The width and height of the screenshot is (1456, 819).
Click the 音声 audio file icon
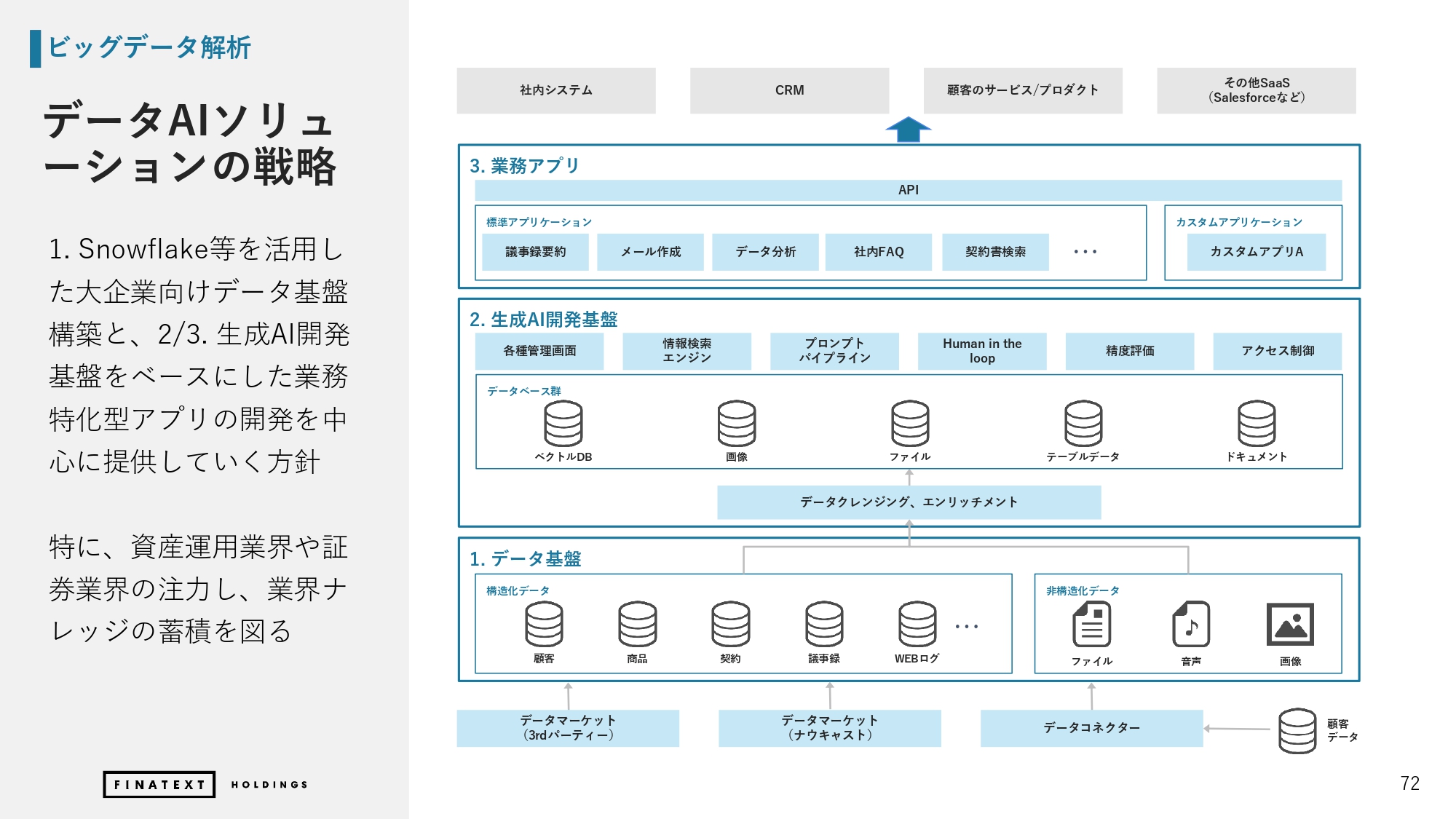[x=1191, y=624]
